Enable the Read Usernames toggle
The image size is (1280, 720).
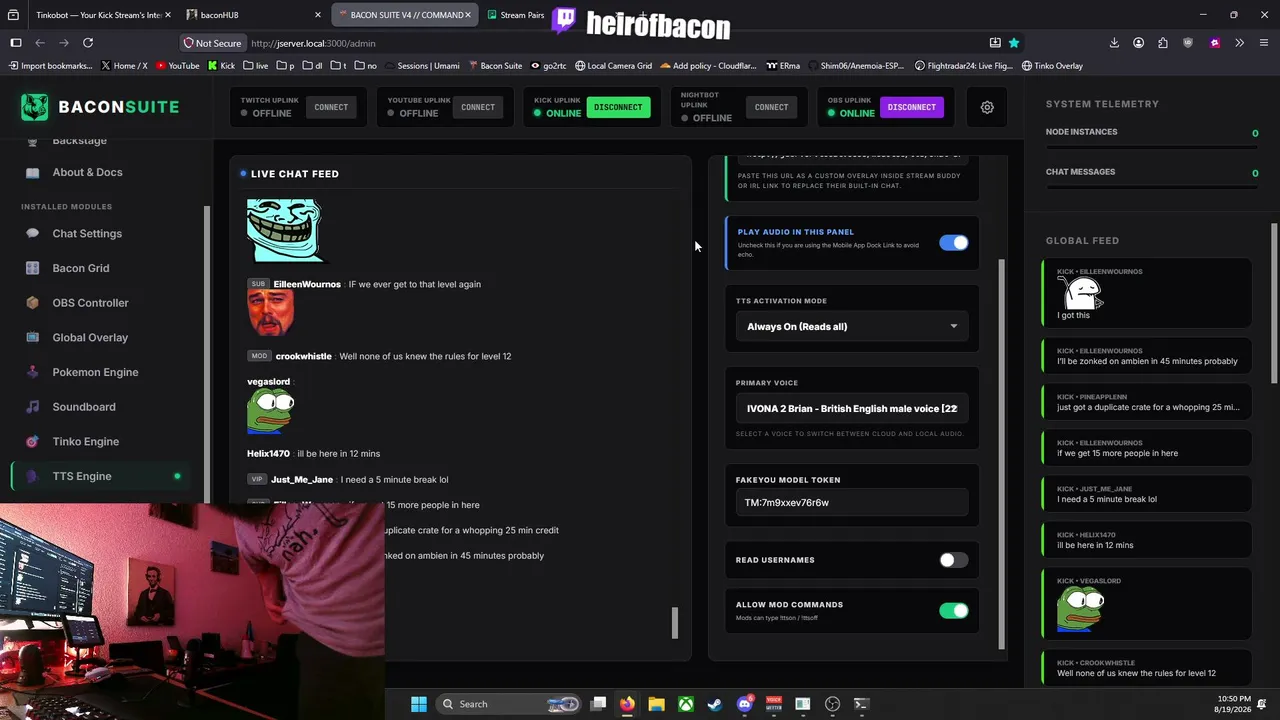tap(954, 560)
